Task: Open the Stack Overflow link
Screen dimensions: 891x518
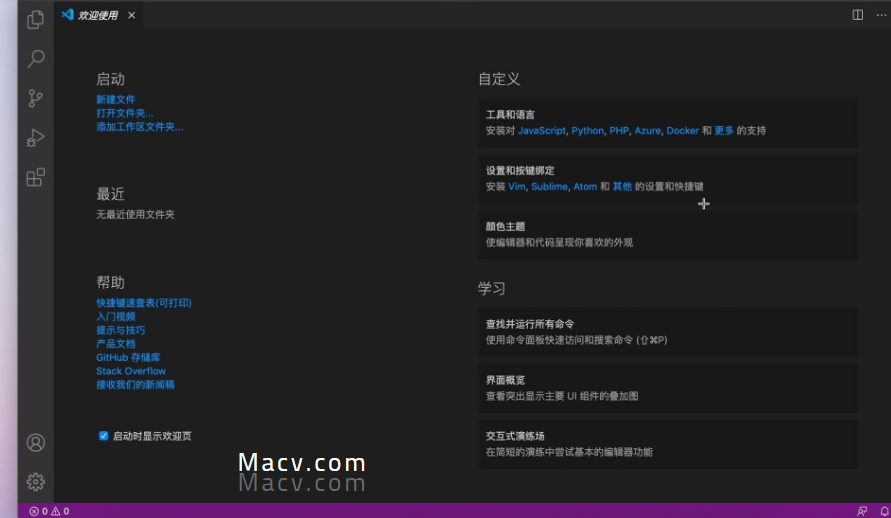Action: click(131, 371)
